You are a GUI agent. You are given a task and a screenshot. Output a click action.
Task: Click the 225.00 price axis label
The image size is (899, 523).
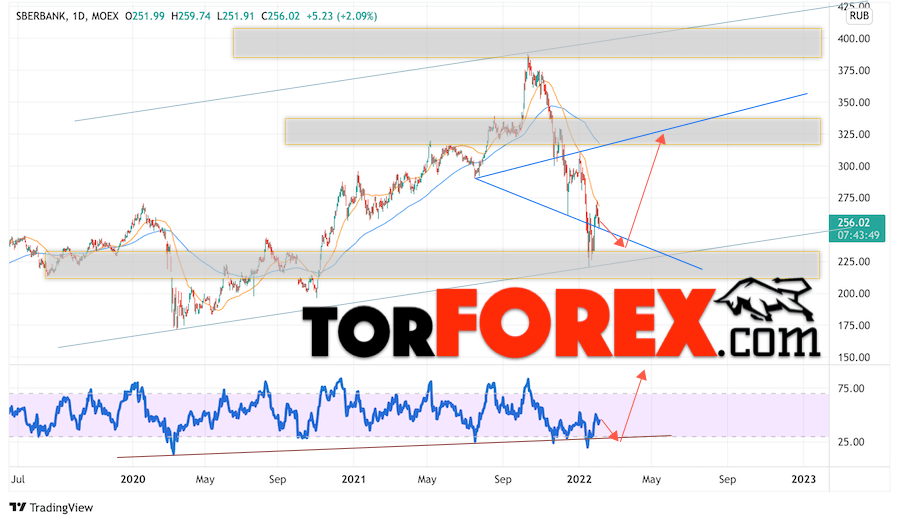point(854,262)
